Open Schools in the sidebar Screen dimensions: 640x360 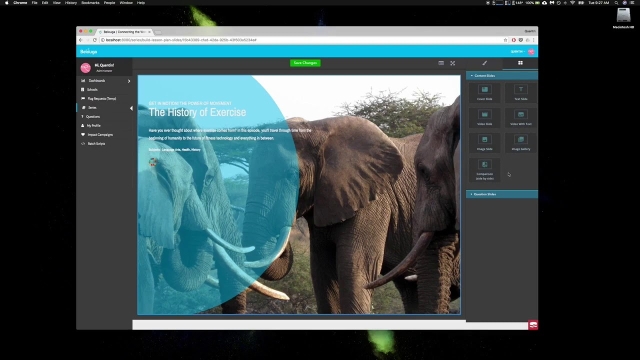click(x=92, y=90)
